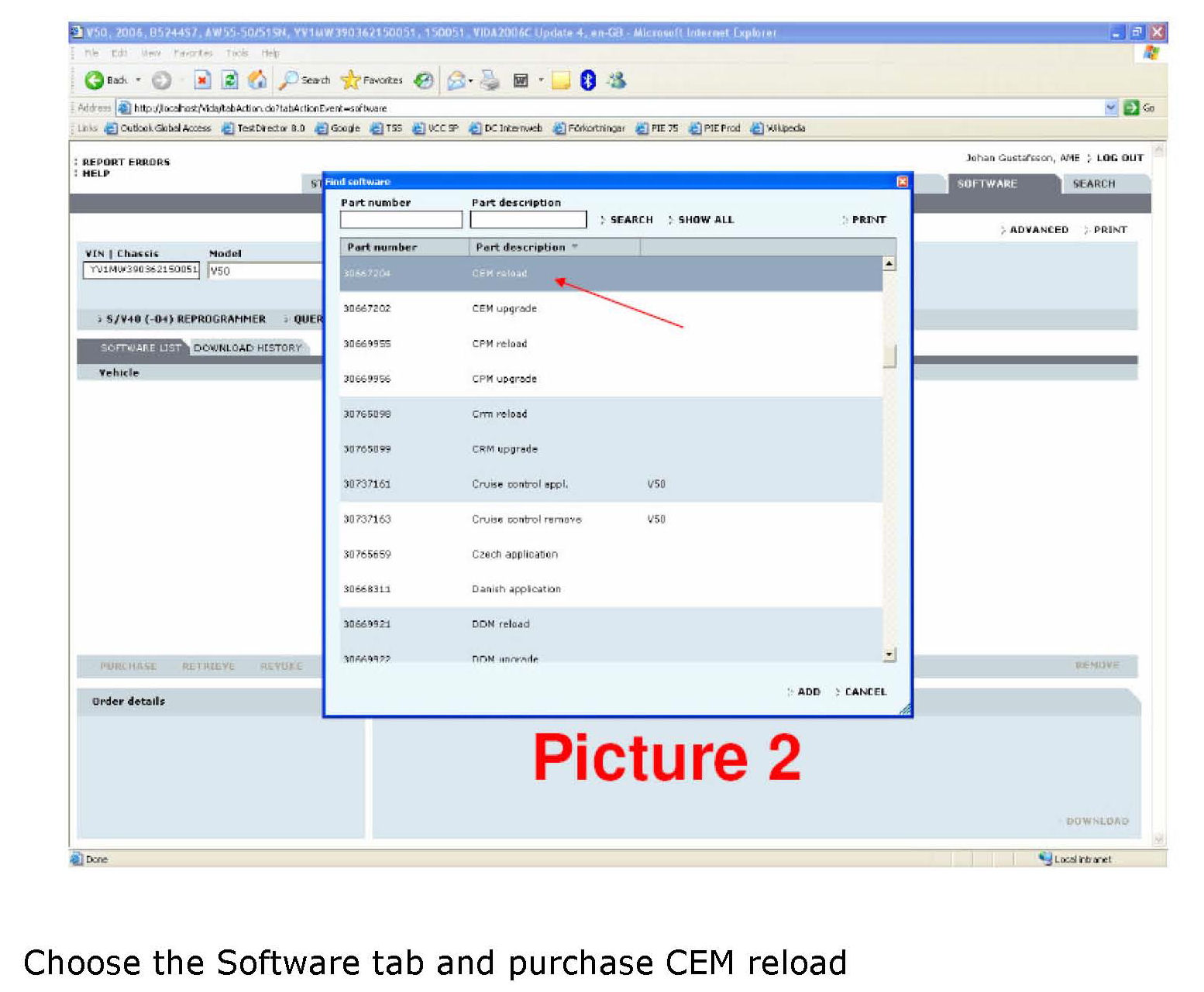Open the Mail envelope icon
The image size is (1204, 992).
(457, 81)
